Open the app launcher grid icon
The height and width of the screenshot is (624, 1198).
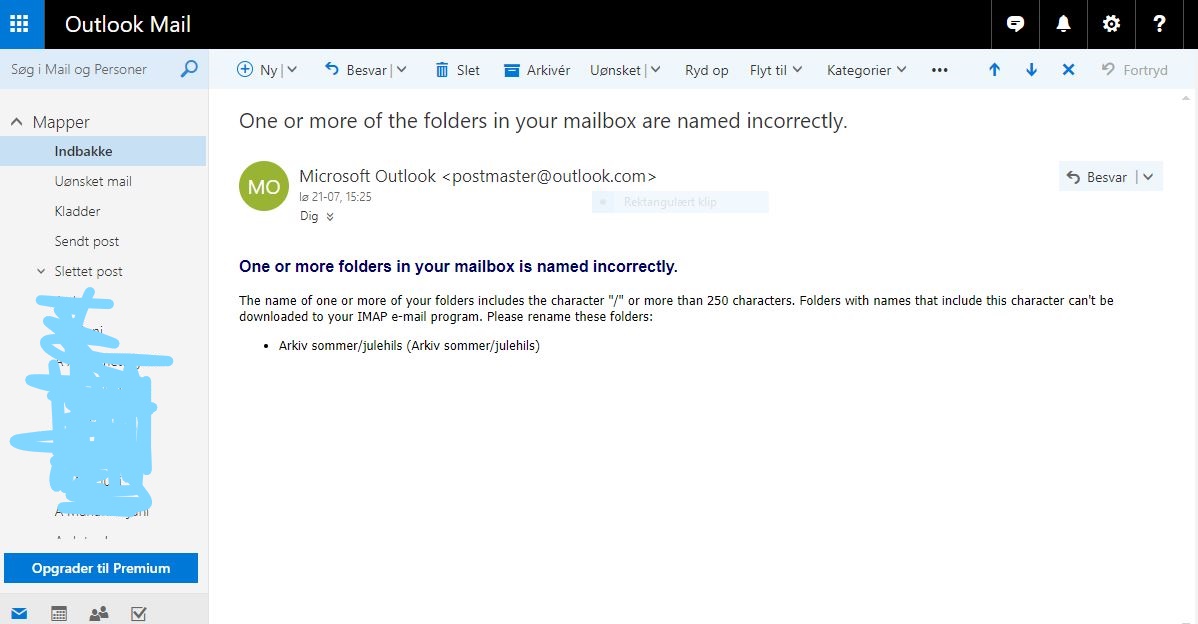[19, 24]
